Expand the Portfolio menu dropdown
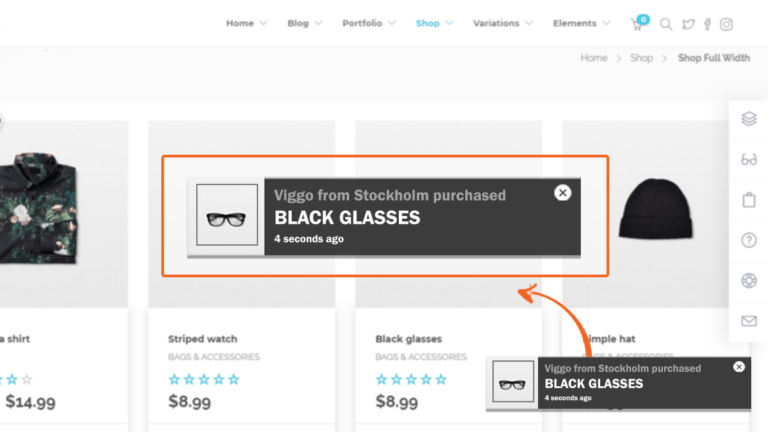The height and width of the screenshot is (432, 768). [x=369, y=23]
